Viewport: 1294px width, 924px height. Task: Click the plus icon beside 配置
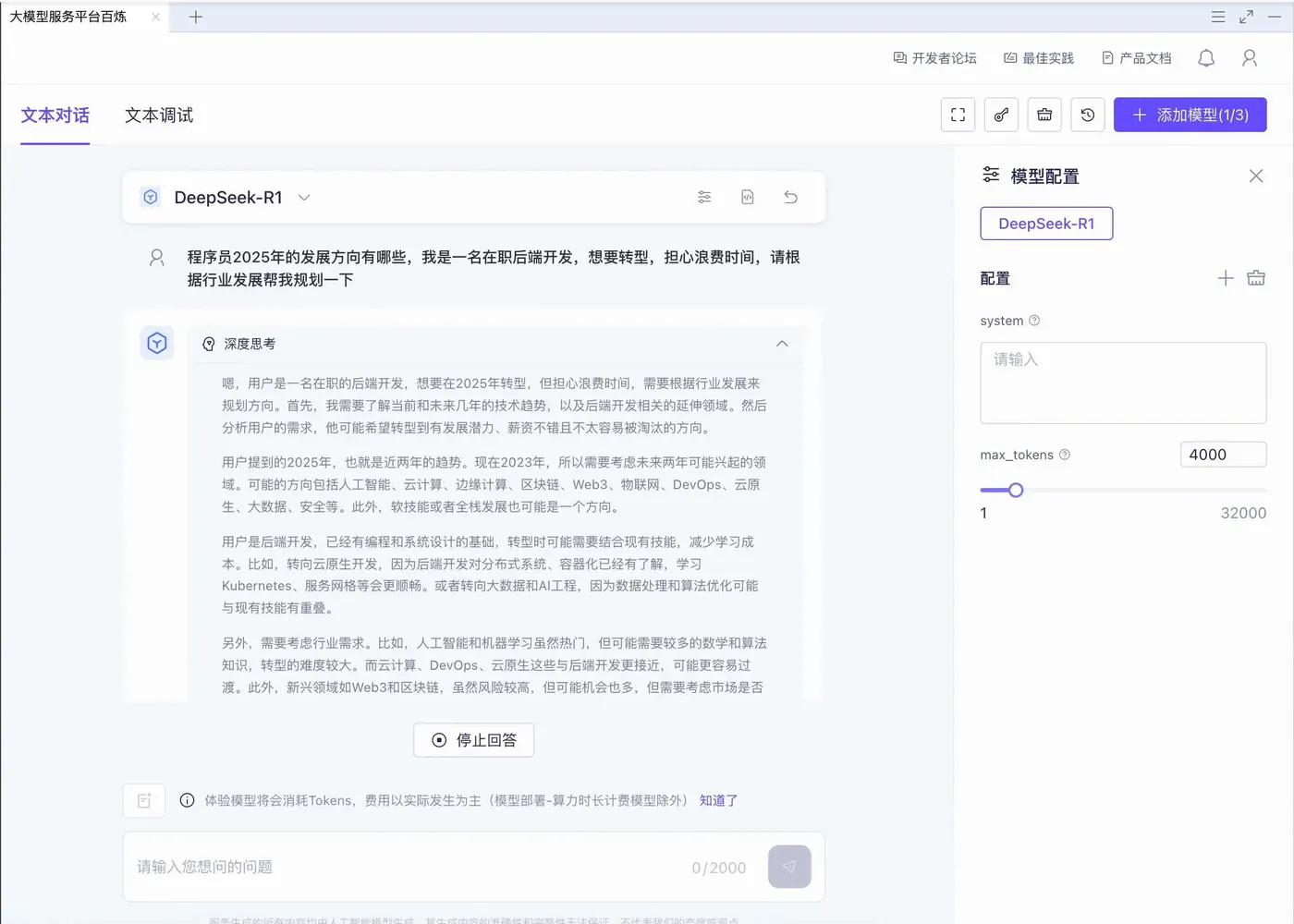pyautogui.click(x=1226, y=278)
